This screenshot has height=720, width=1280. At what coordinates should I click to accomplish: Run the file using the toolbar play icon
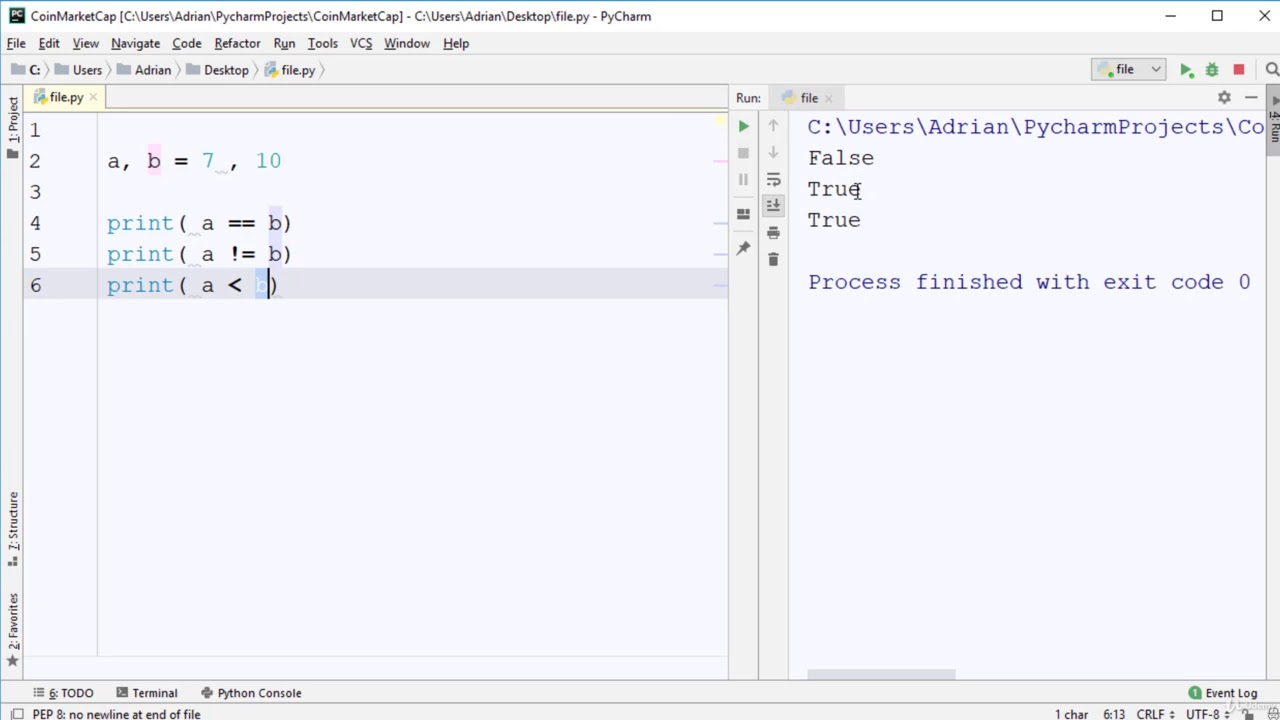click(x=1186, y=70)
